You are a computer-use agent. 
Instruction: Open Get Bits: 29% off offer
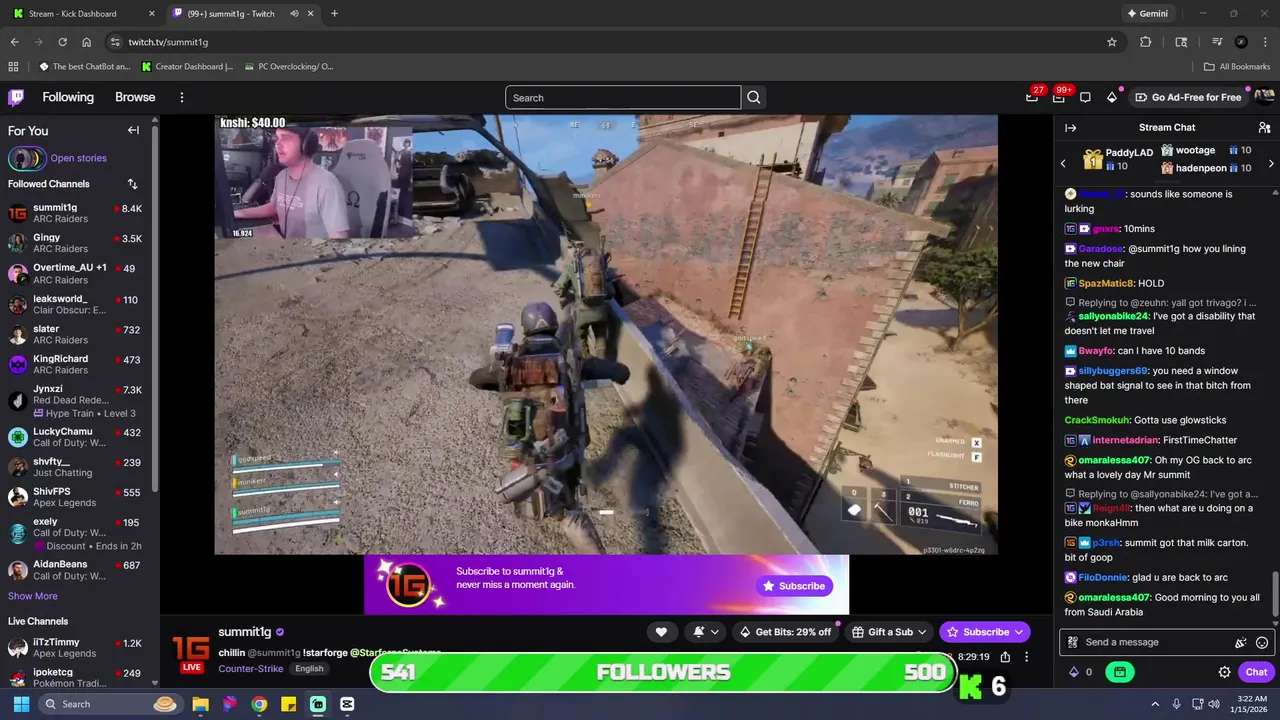click(x=785, y=632)
